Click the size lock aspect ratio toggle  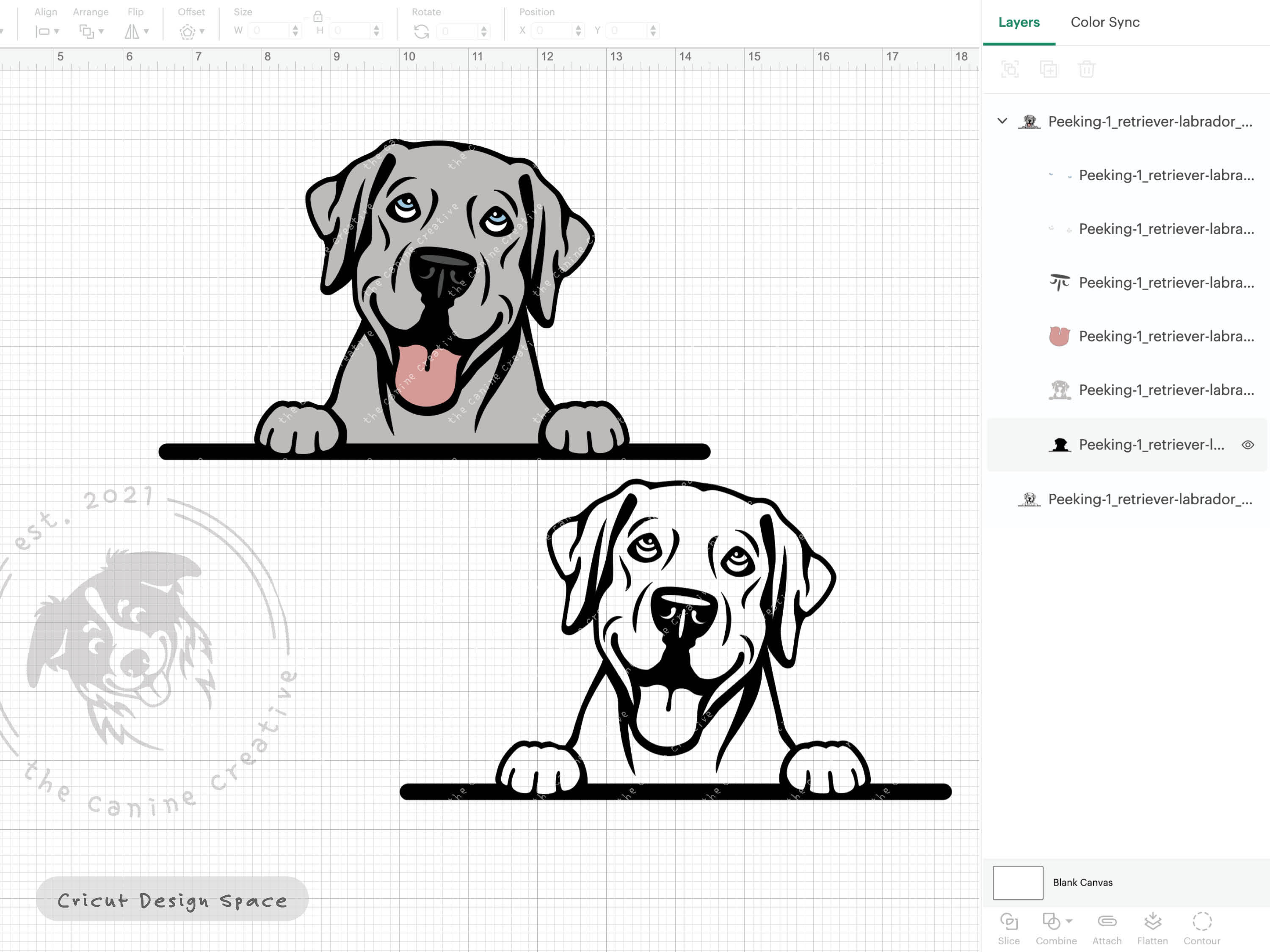click(319, 18)
